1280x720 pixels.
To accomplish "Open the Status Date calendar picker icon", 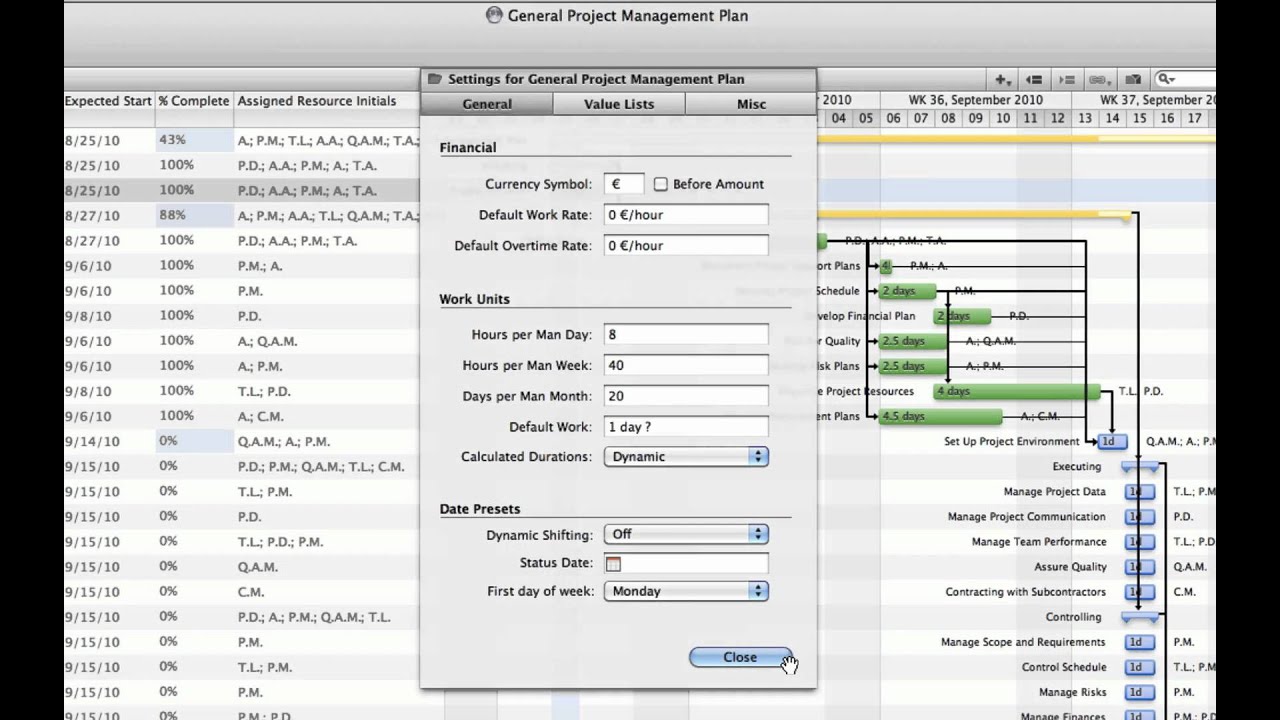I will click(x=613, y=564).
